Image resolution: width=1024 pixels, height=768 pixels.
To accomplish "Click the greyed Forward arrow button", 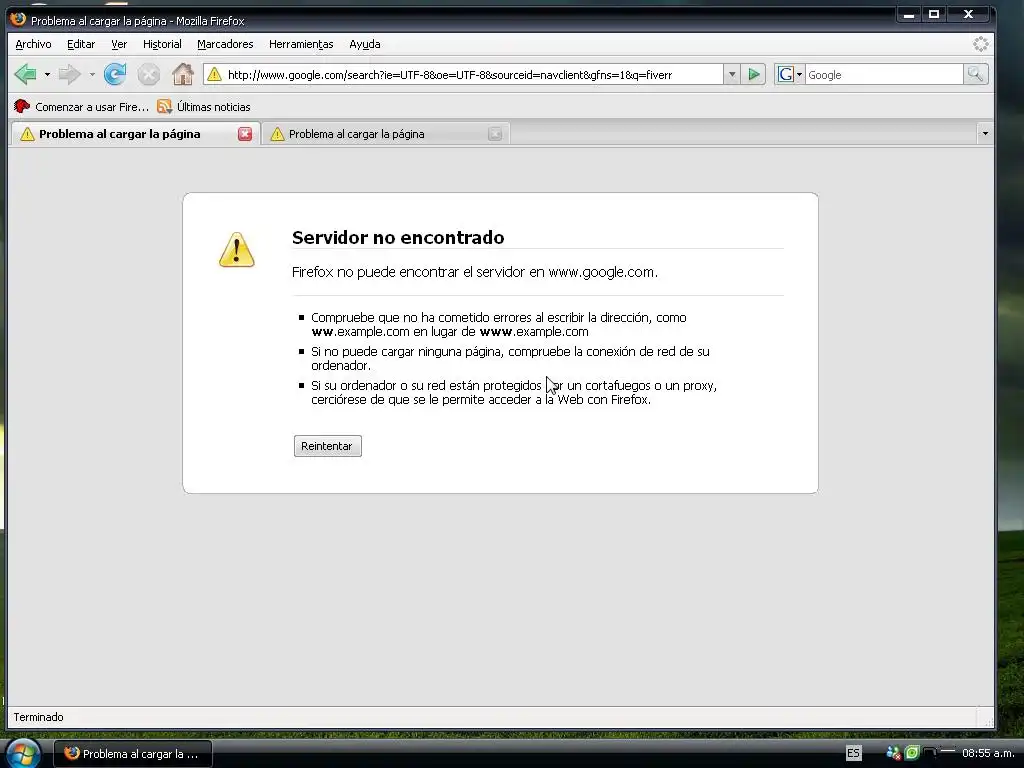I will coord(69,74).
